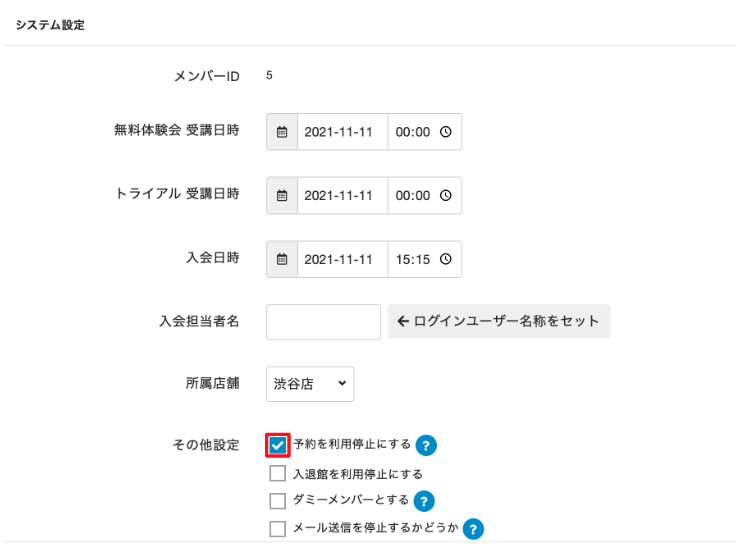Click clock icon in 入会日時 time field
Image resolution: width=749 pixels, height=548 pixels.
click(446, 259)
